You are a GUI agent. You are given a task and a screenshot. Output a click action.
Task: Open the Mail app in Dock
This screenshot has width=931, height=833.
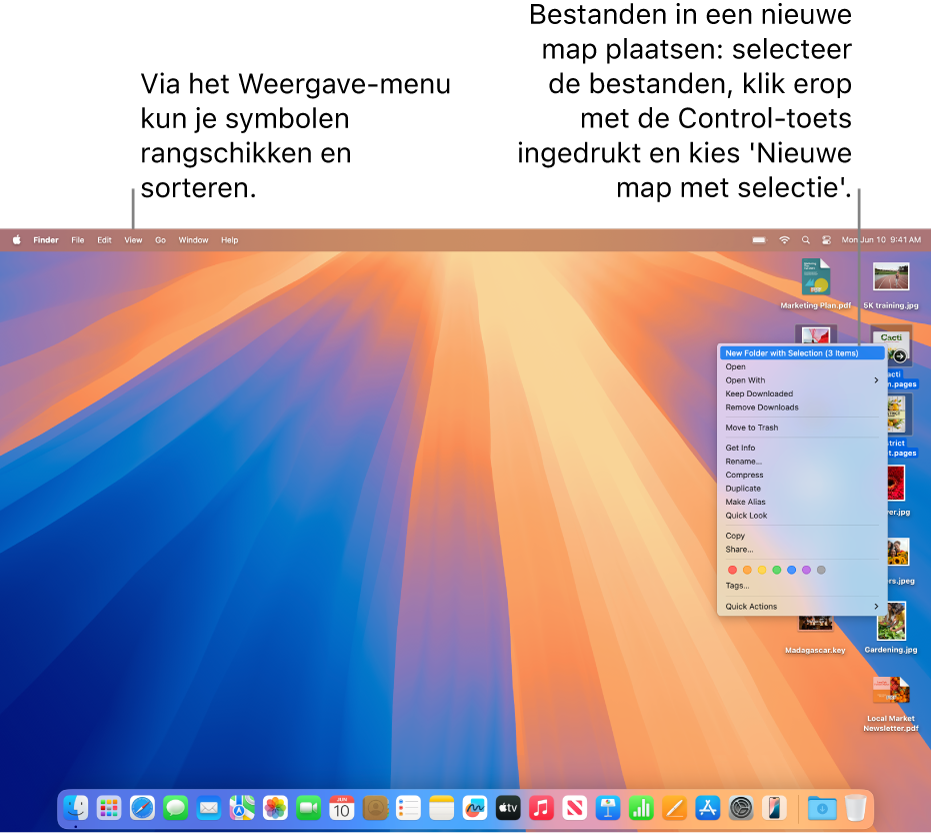(209, 808)
